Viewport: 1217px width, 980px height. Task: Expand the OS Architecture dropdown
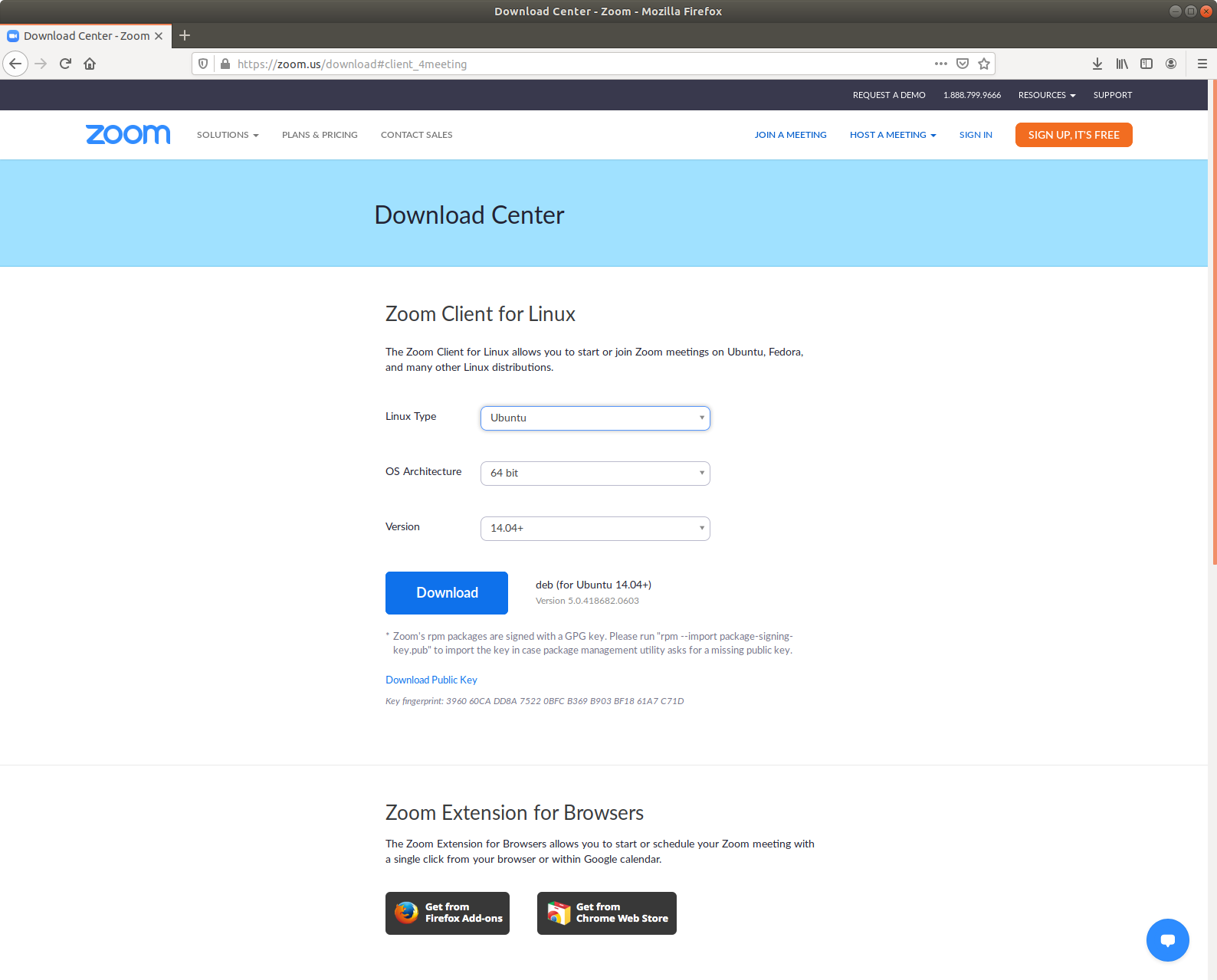click(595, 474)
